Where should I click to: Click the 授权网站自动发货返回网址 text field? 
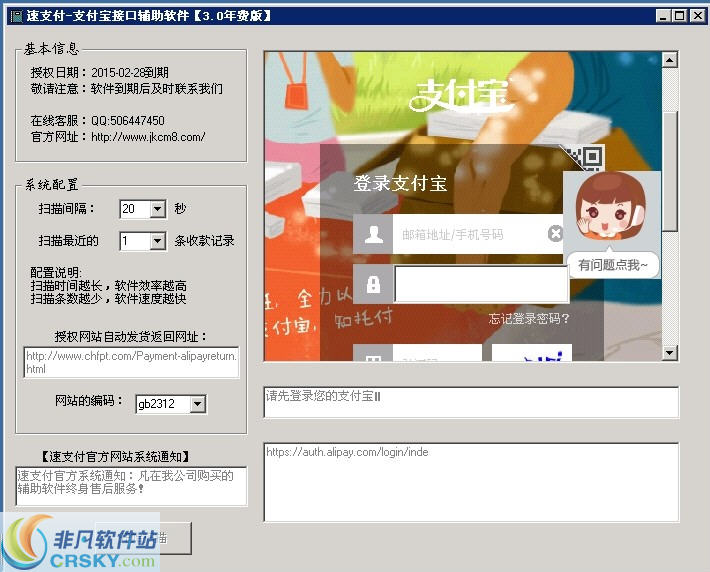(131, 362)
